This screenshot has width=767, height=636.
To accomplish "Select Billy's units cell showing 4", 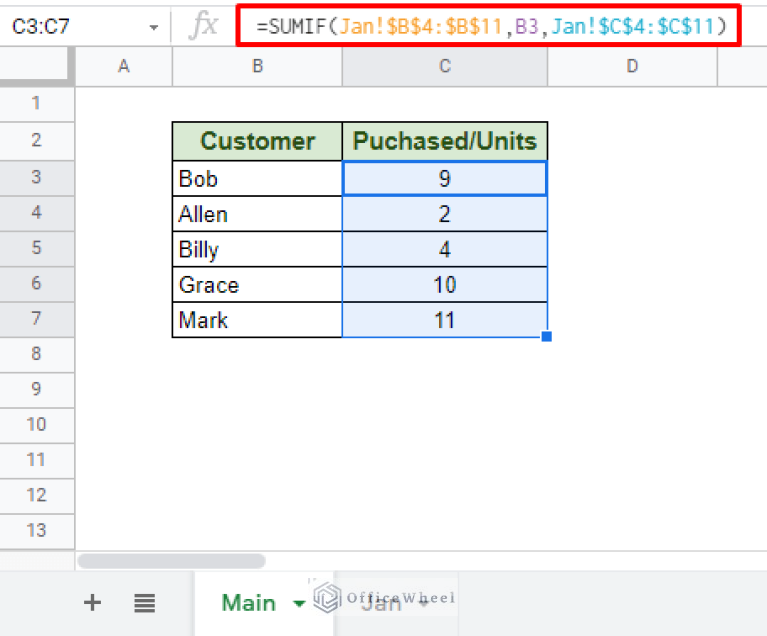I will (445, 249).
